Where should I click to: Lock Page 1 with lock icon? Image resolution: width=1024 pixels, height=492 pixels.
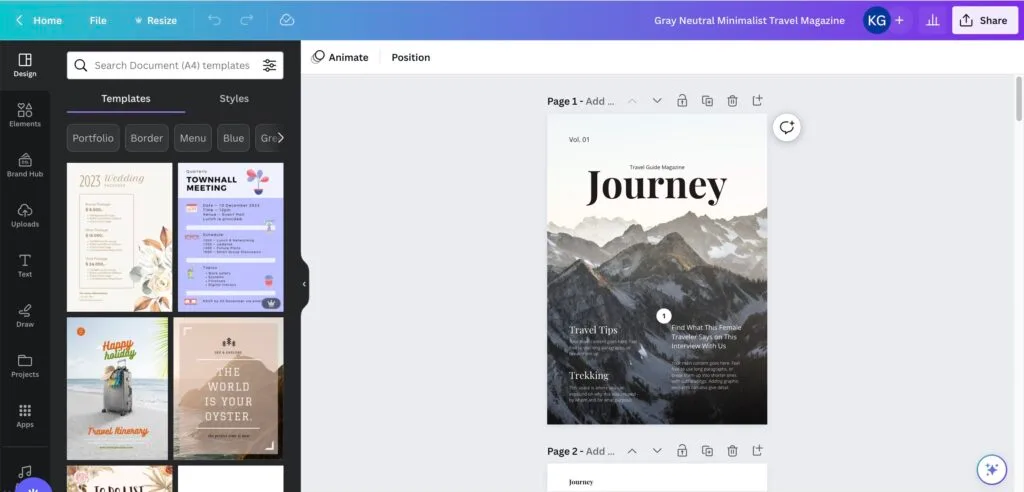pos(682,101)
